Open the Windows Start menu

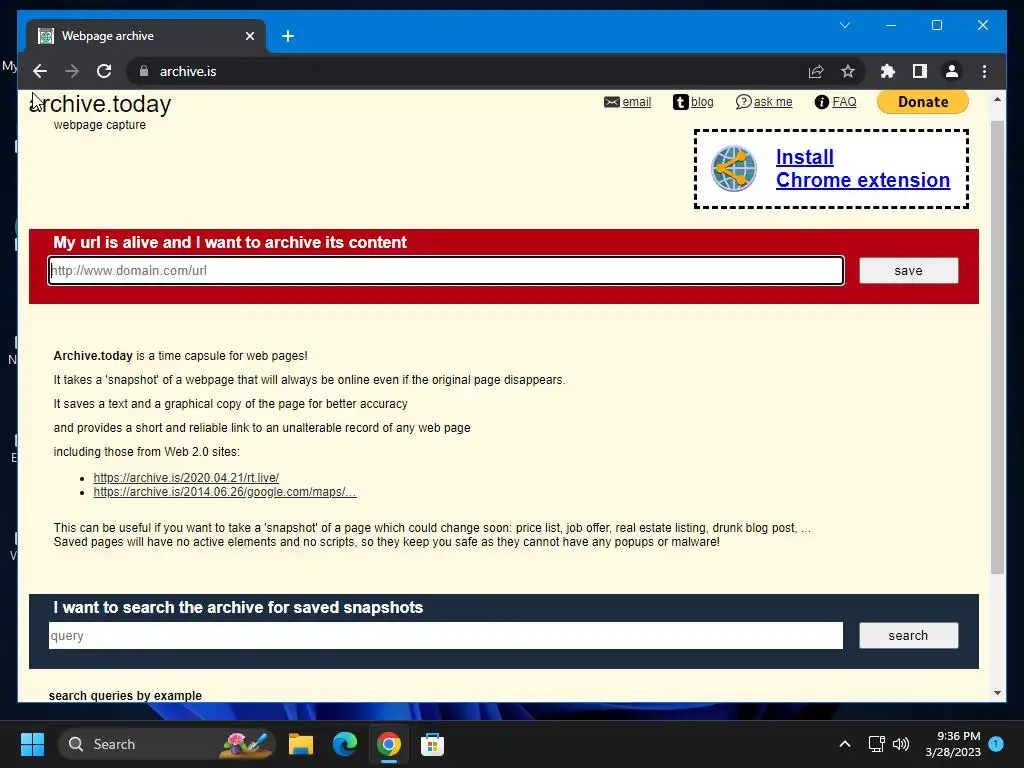tap(32, 744)
